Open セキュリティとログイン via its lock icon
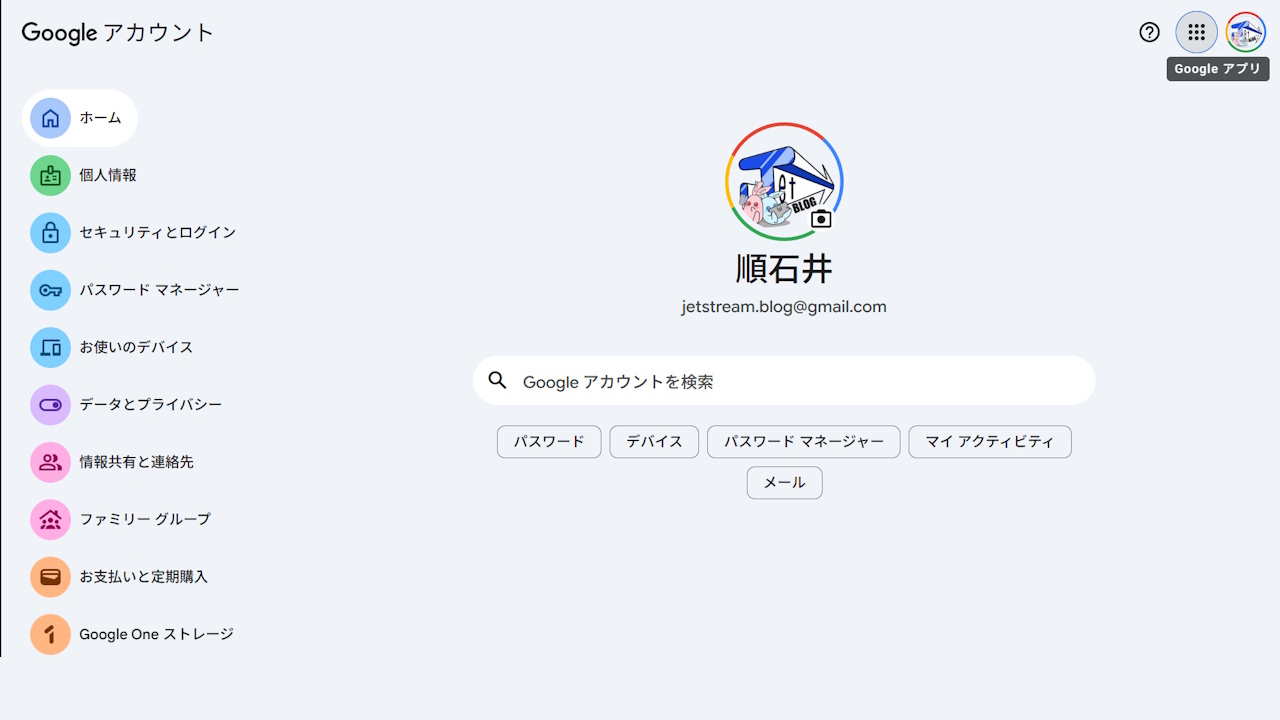This screenshot has height=720, width=1280. pyautogui.click(x=50, y=232)
